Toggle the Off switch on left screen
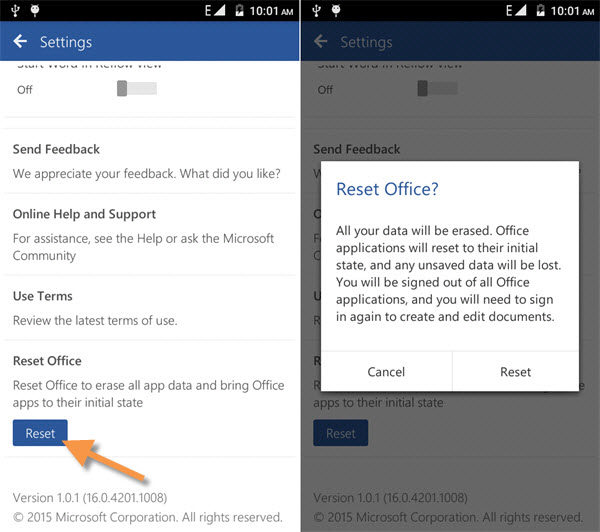The width and height of the screenshot is (600, 532). (x=137, y=88)
